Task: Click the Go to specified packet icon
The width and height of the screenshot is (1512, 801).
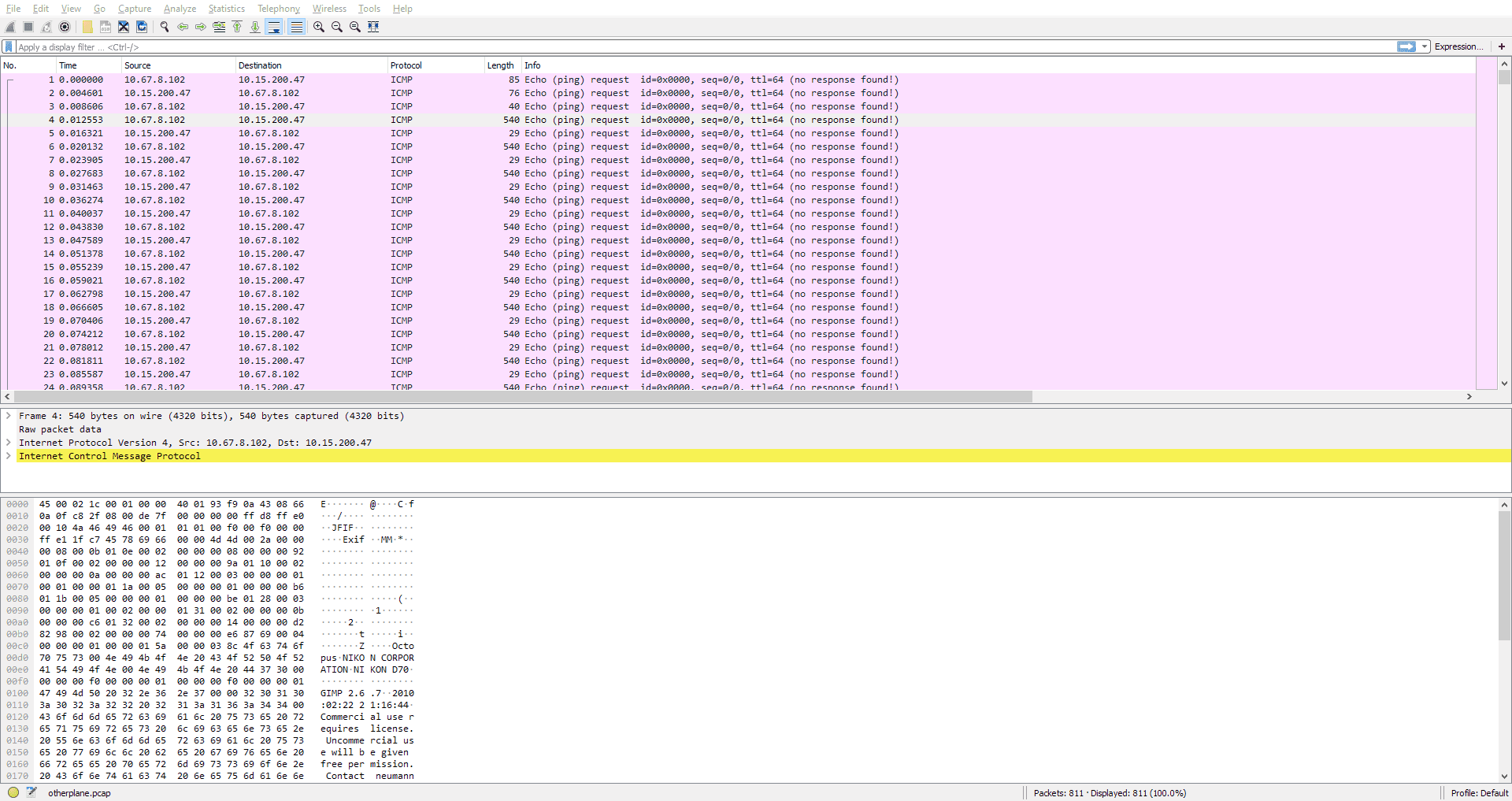Action: [219, 27]
